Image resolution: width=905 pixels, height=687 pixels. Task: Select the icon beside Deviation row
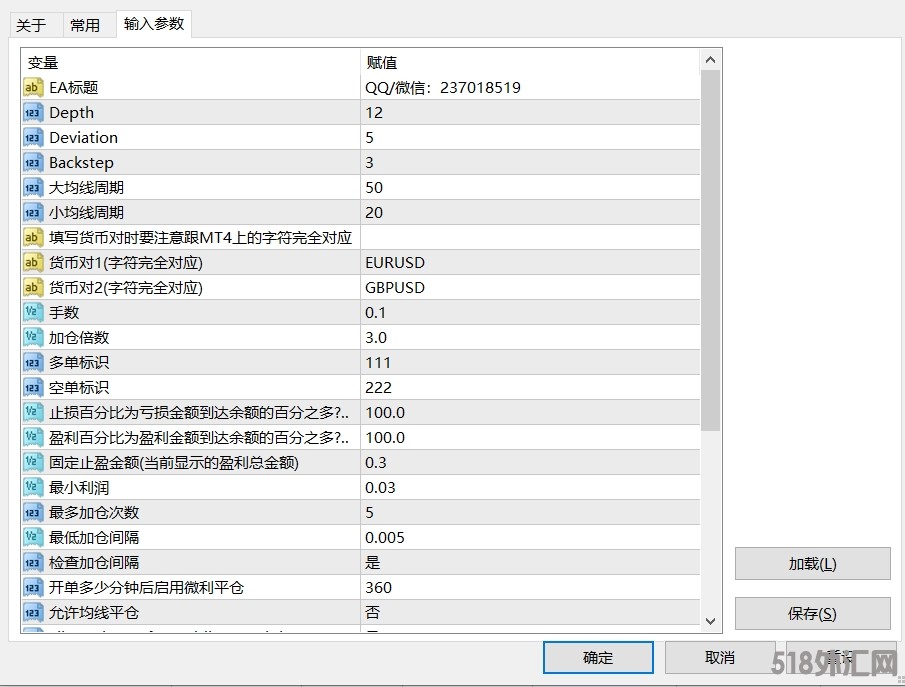pyautogui.click(x=32, y=138)
